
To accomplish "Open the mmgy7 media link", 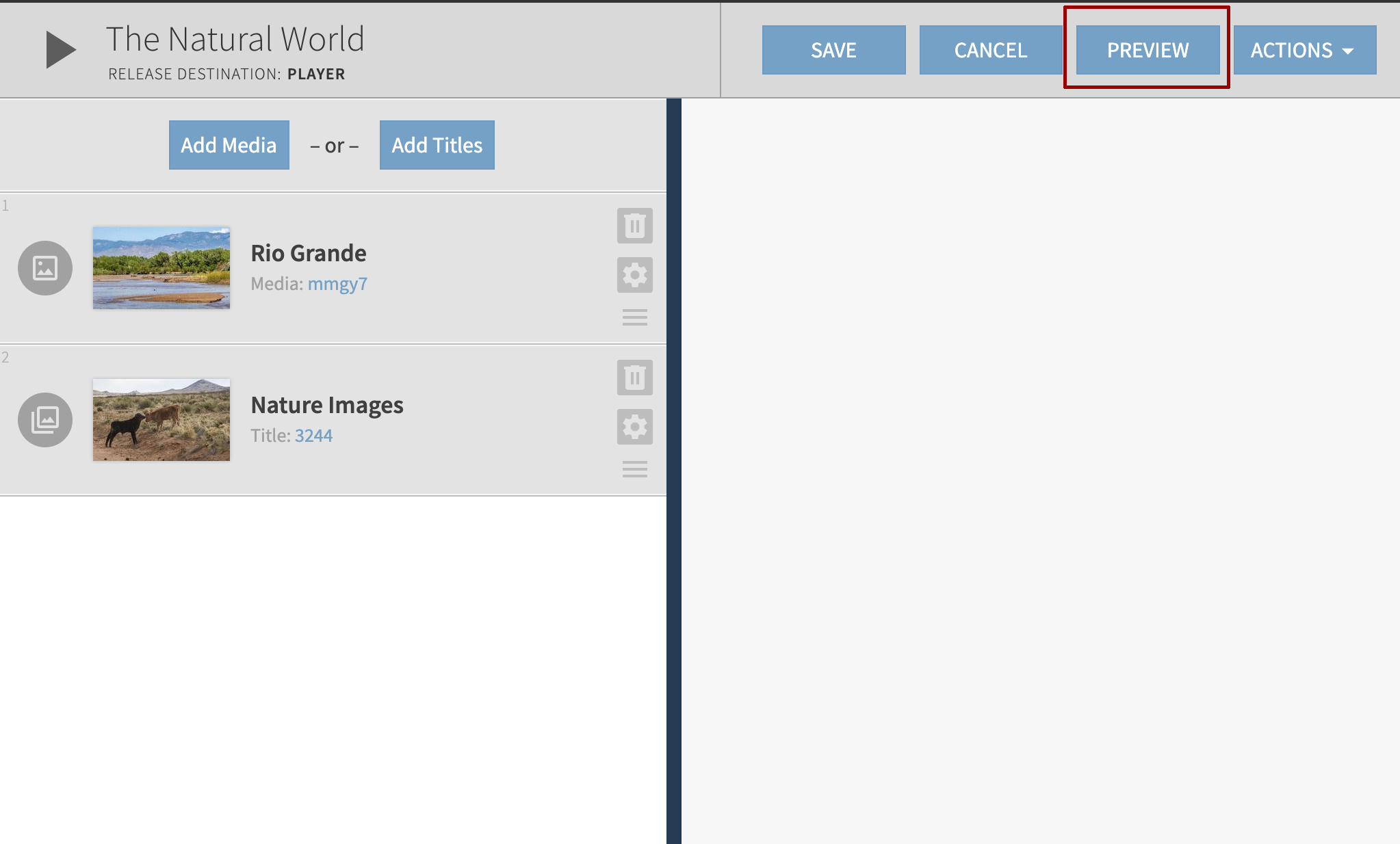I will pyautogui.click(x=337, y=283).
